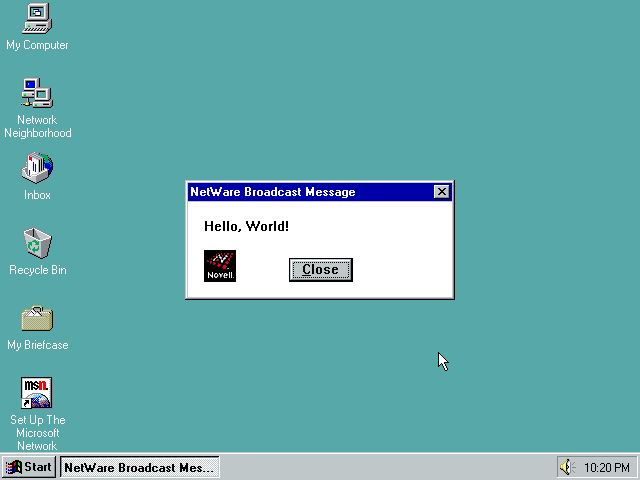Image resolution: width=640 pixels, height=480 pixels.
Task: Click NetWare Broadcast Mes... taskbar button
Action: point(140,467)
